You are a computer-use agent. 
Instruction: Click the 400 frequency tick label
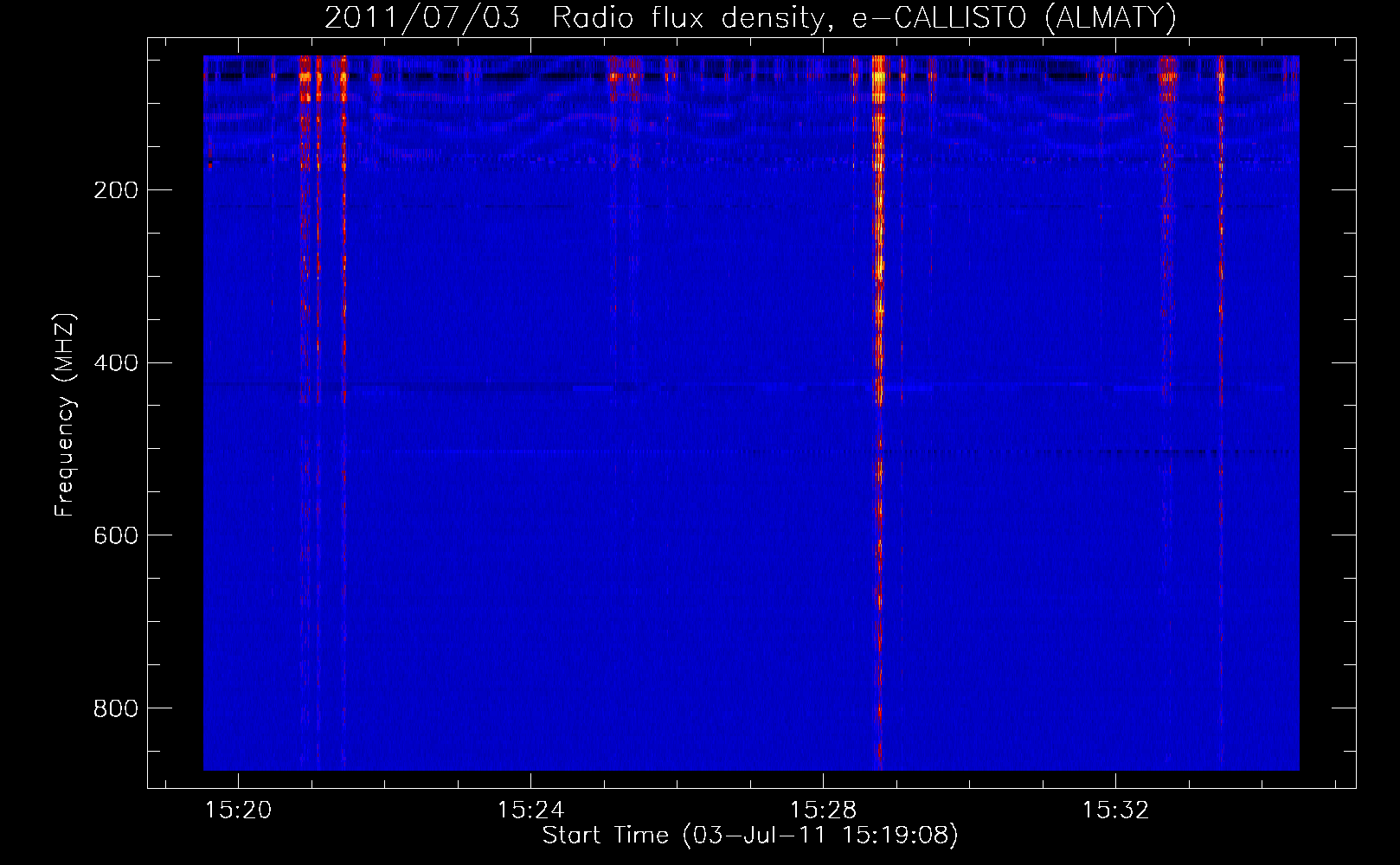coord(116,363)
